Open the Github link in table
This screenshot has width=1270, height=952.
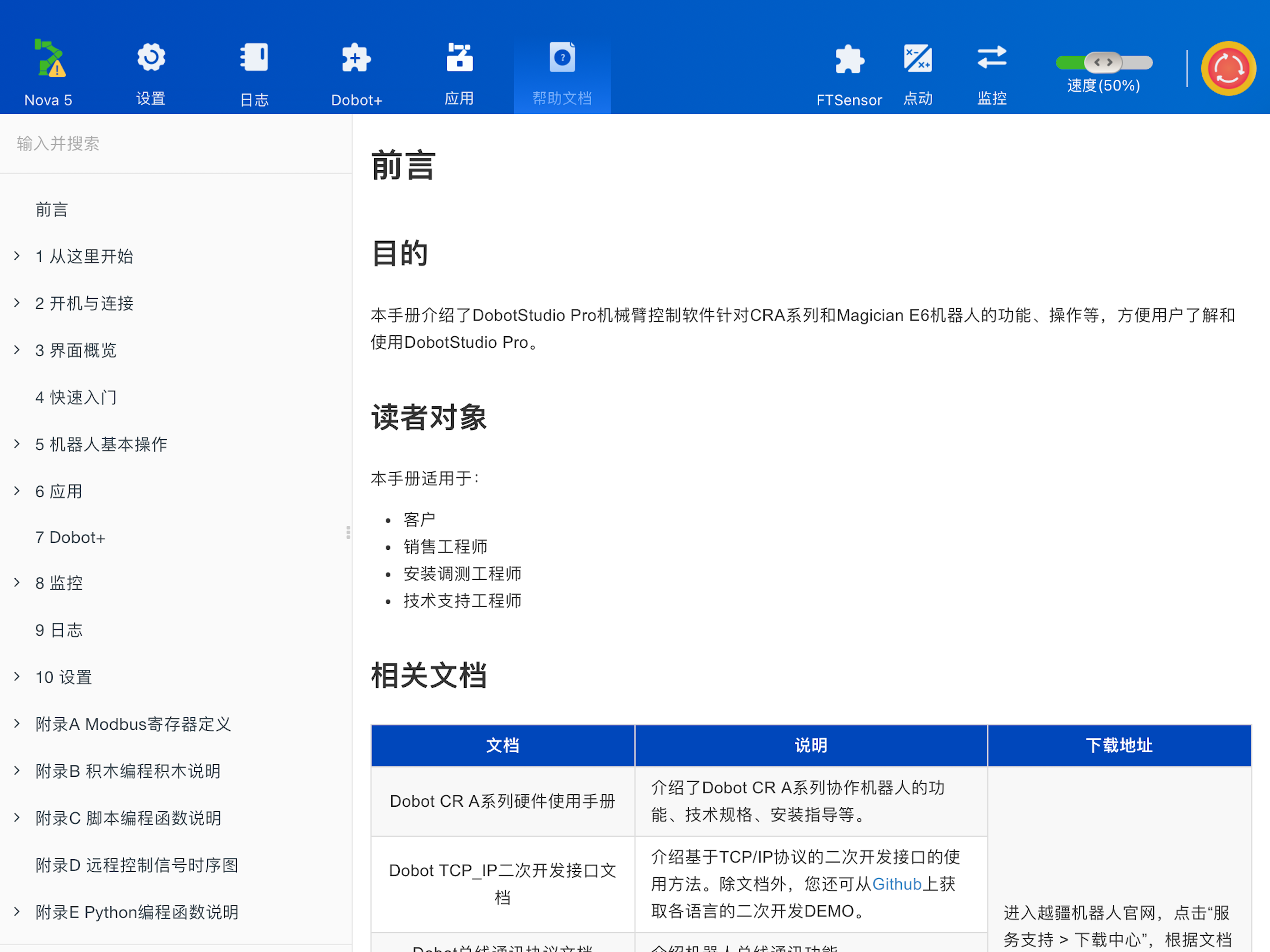(897, 884)
